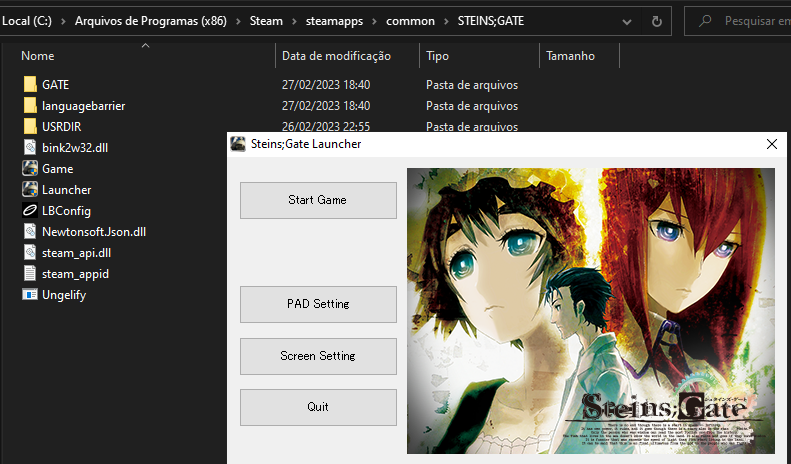This screenshot has height=464, width=791.
Task: Click the search magnifier icon
Action: (705, 21)
